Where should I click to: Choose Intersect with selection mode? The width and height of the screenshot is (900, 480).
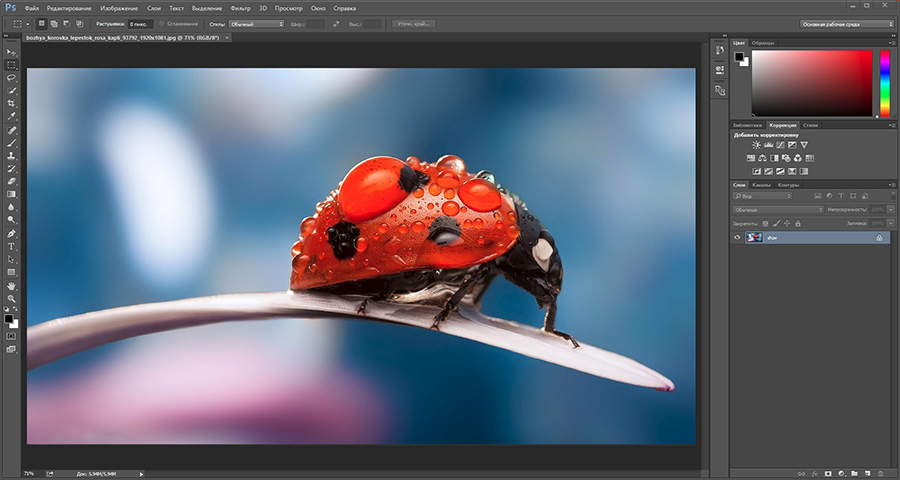point(79,24)
